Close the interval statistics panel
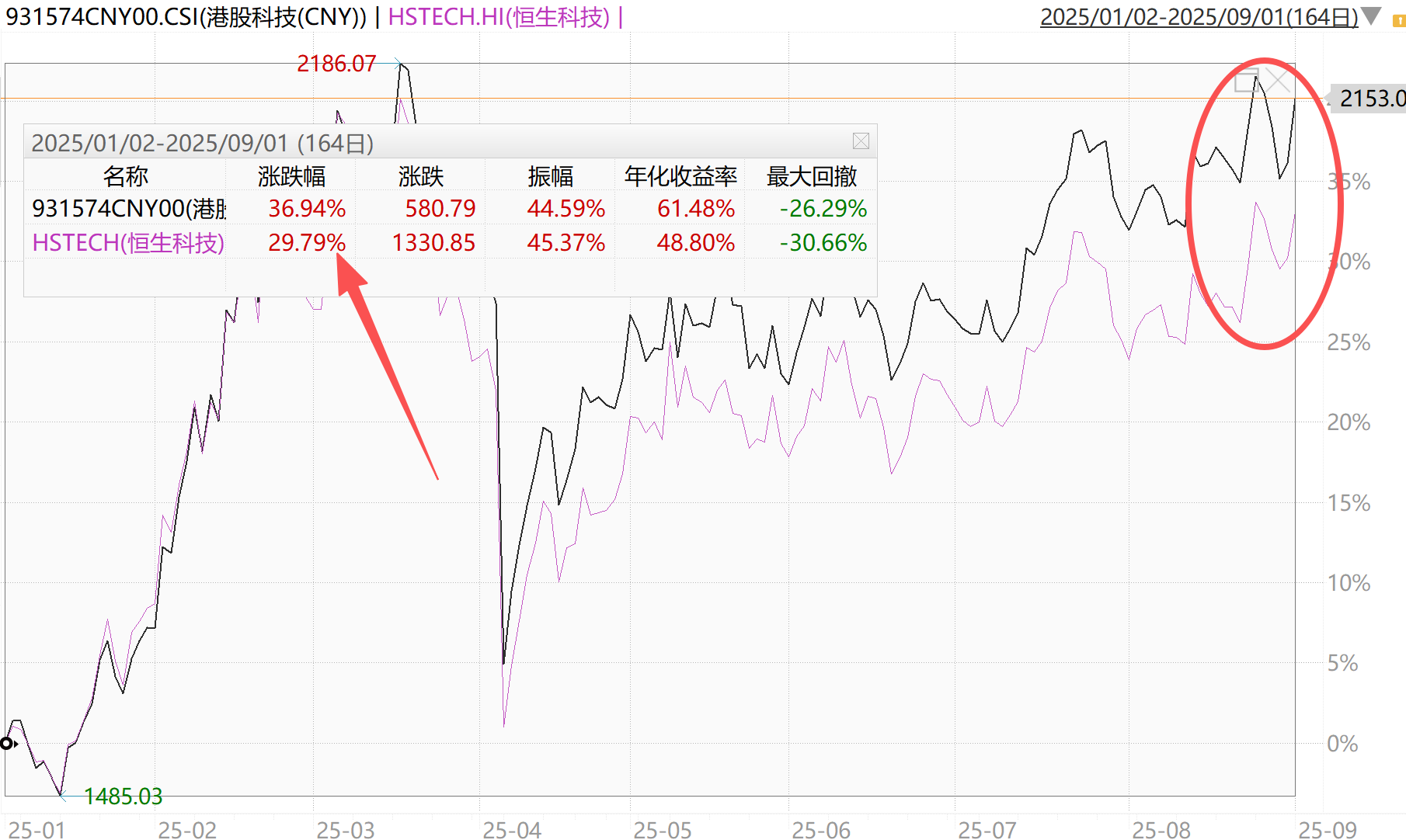1406x840 pixels. (x=861, y=141)
